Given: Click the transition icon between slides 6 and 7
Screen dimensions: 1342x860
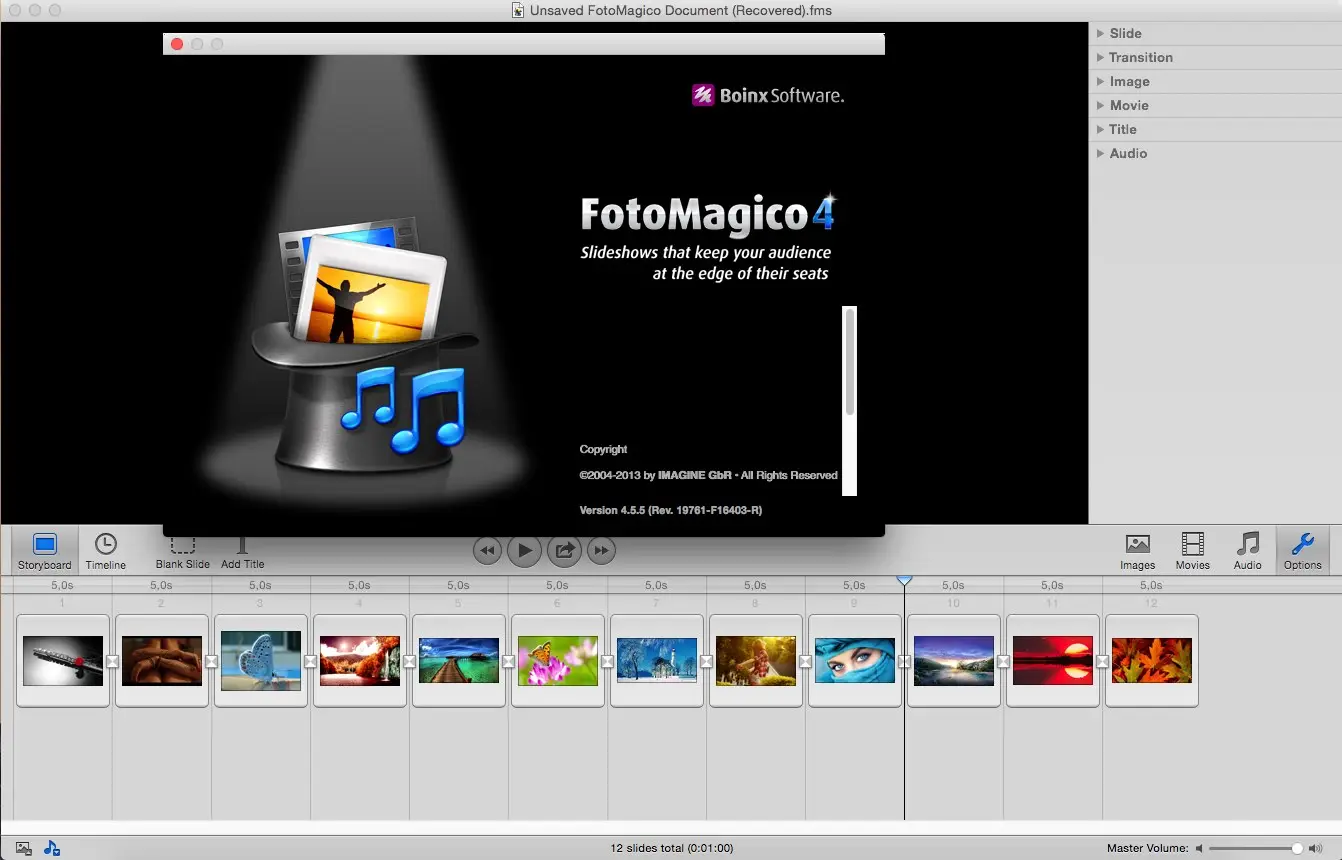Looking at the screenshot, I should (607, 661).
